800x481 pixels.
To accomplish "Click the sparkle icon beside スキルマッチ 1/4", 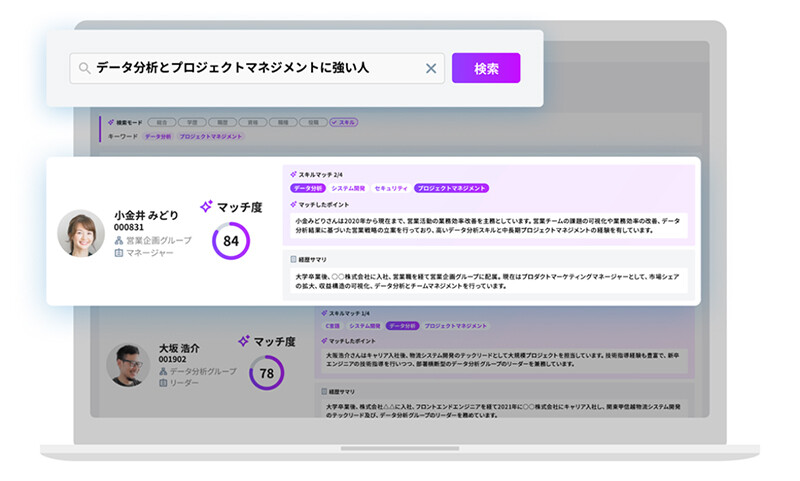I will [x=324, y=313].
